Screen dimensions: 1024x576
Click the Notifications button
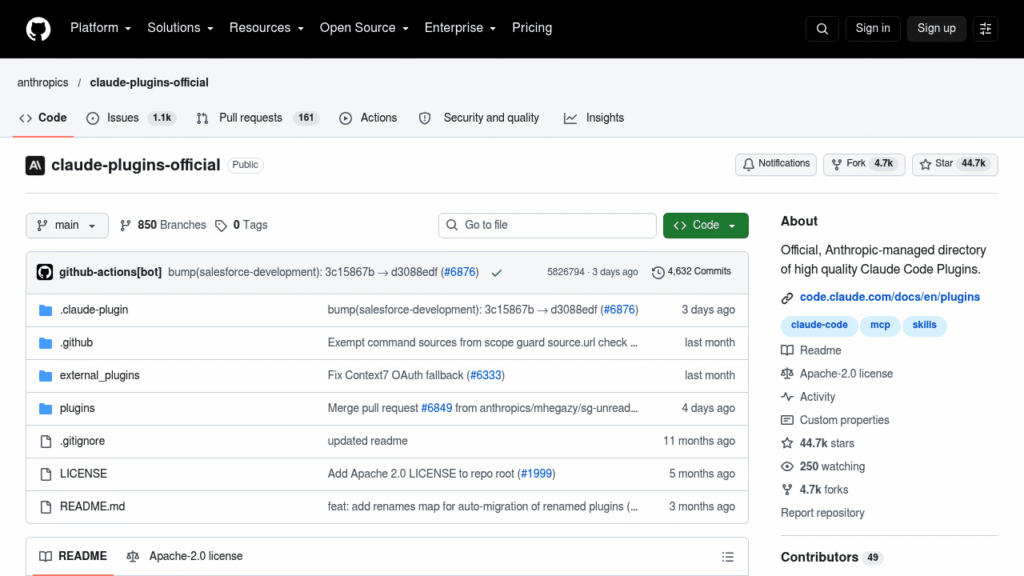pyautogui.click(x=776, y=165)
